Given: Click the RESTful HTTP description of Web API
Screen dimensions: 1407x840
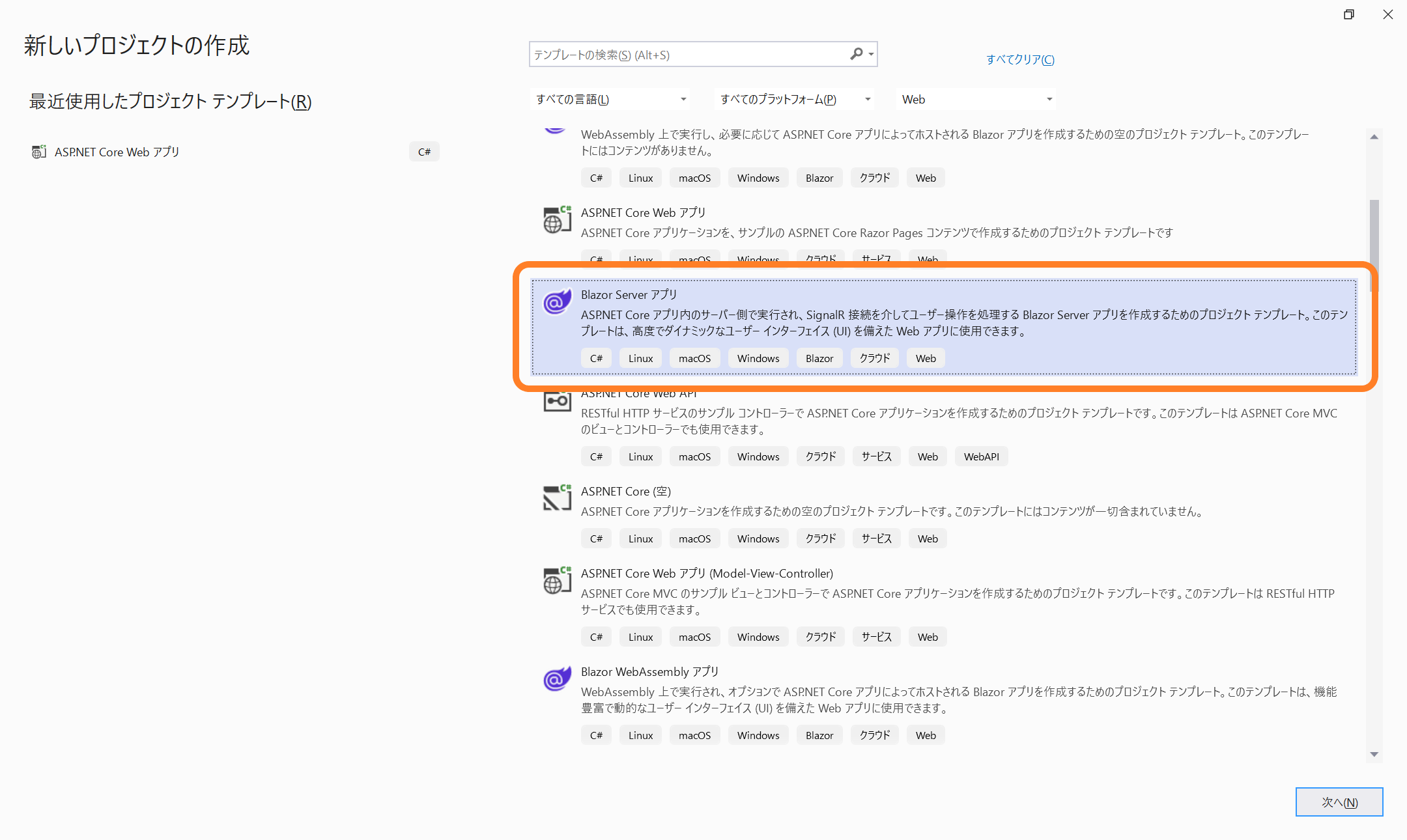Looking at the screenshot, I should [x=959, y=421].
